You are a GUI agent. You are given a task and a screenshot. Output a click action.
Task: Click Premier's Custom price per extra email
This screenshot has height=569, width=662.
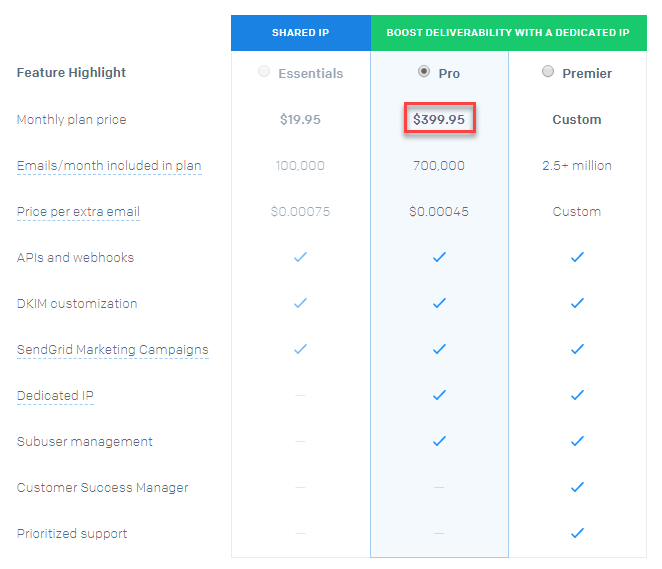[x=577, y=211]
